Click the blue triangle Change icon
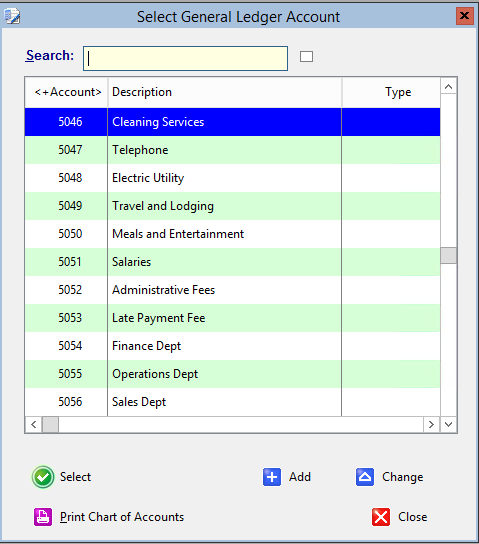 [365, 477]
